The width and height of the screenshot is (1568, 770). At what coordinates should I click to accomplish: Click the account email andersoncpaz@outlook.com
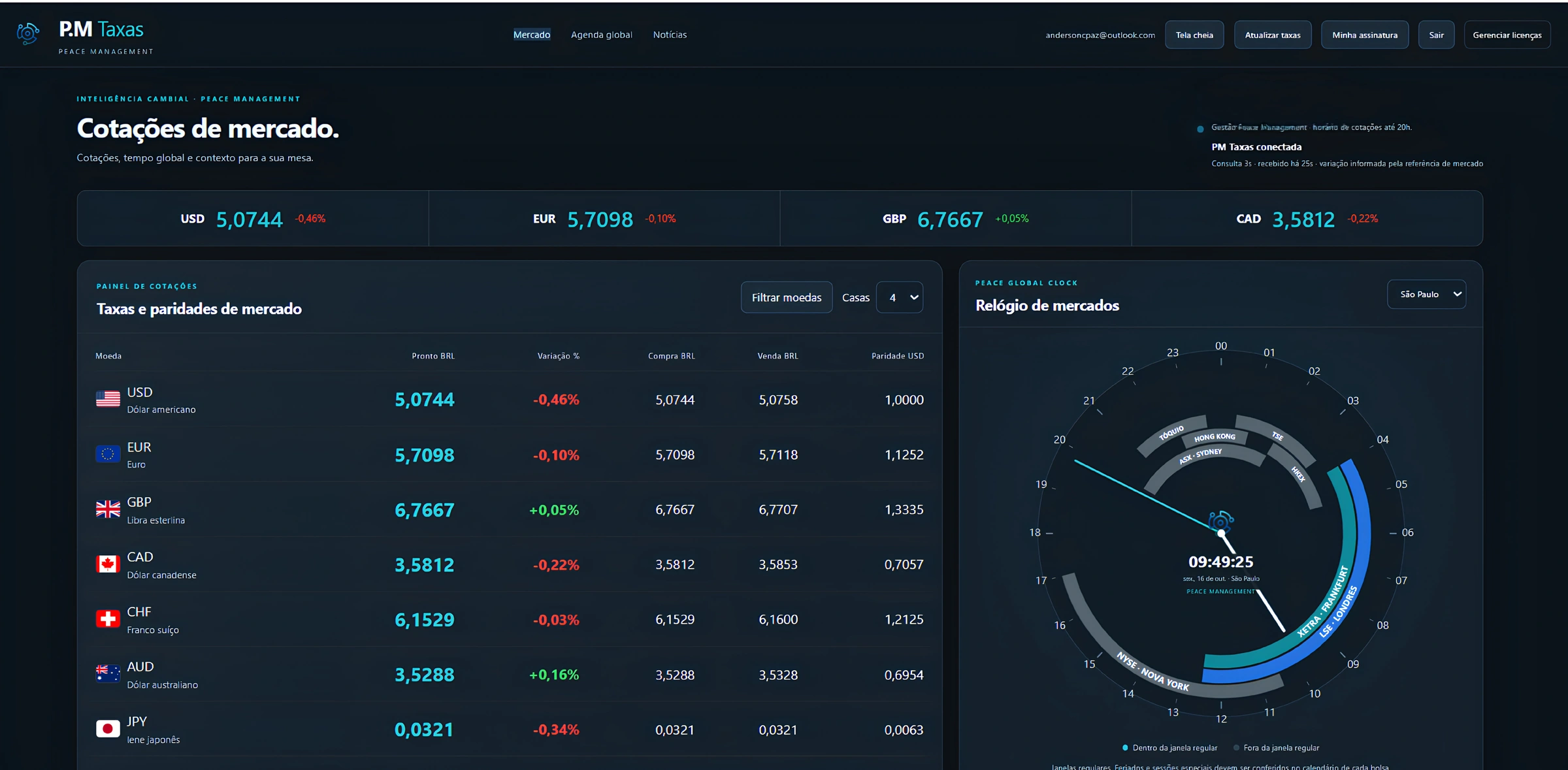[1100, 35]
